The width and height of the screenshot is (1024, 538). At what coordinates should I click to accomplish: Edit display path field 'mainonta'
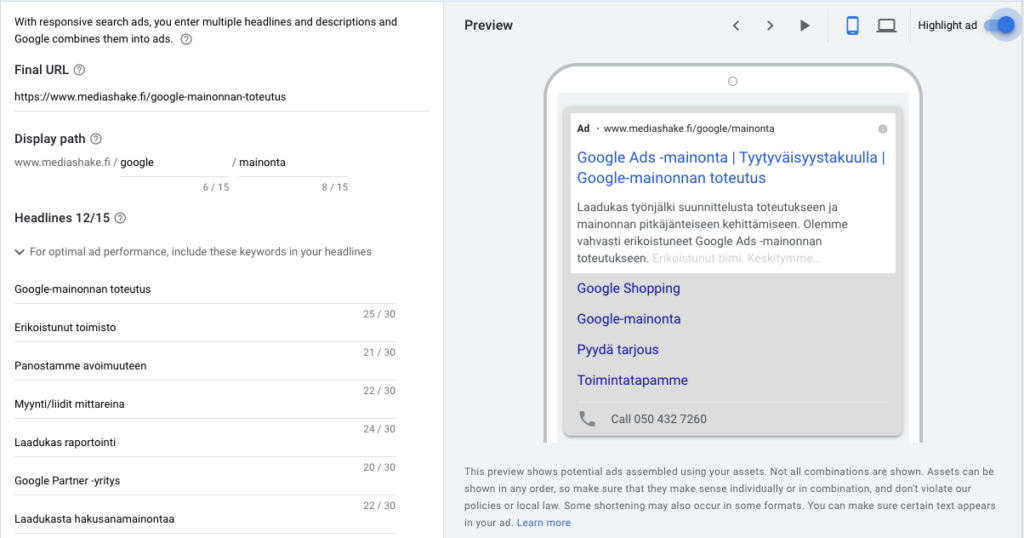click(x=293, y=163)
